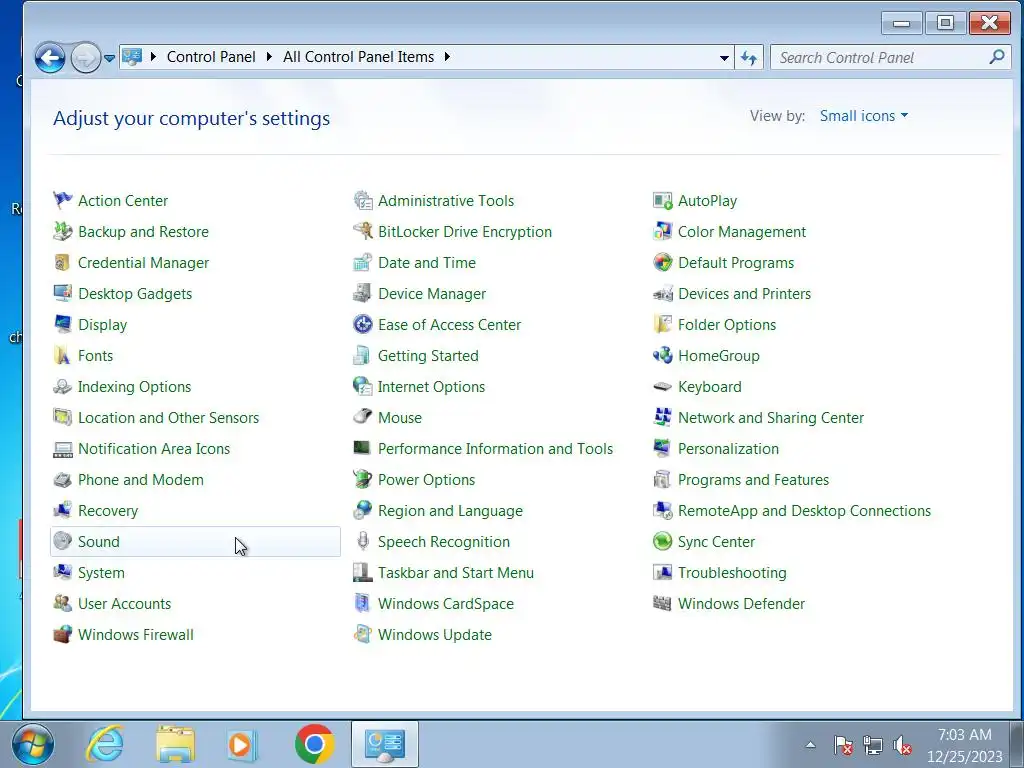This screenshot has width=1024, height=768.
Task: Expand the arrow after Control Panel breadcrumb
Action: point(269,57)
